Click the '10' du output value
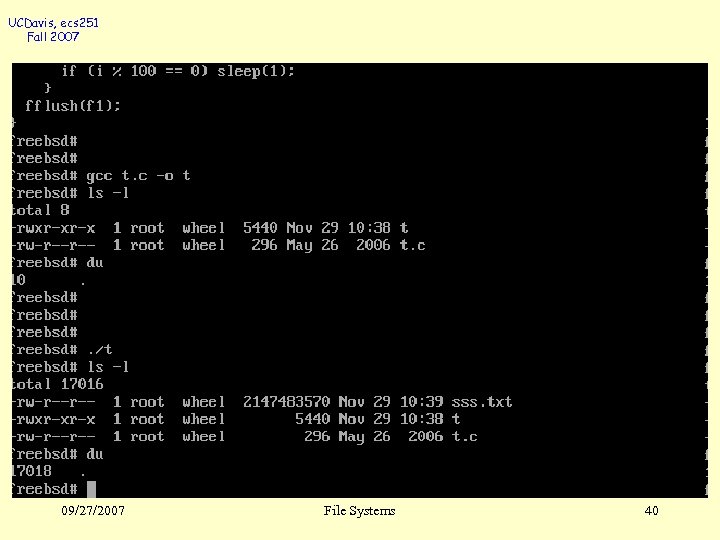 point(19,280)
